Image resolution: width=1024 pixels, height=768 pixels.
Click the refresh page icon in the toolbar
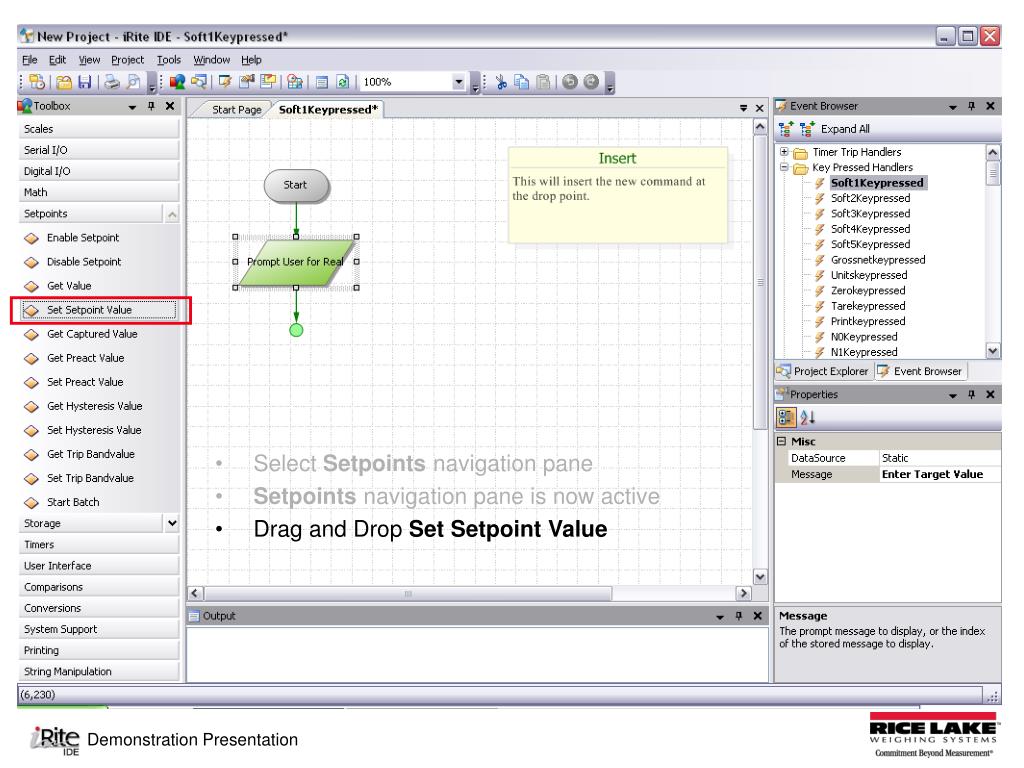point(343,82)
